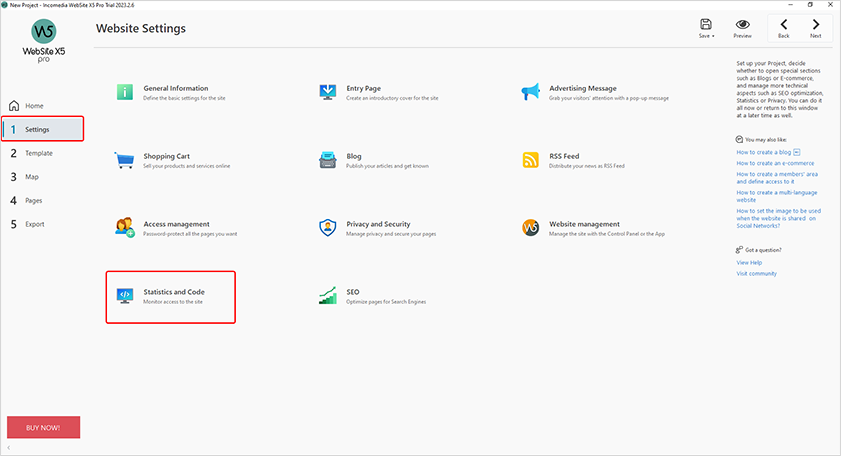Screen dimensions: 841x456
Task: Open the Home sidebar item
Action: pos(43,106)
